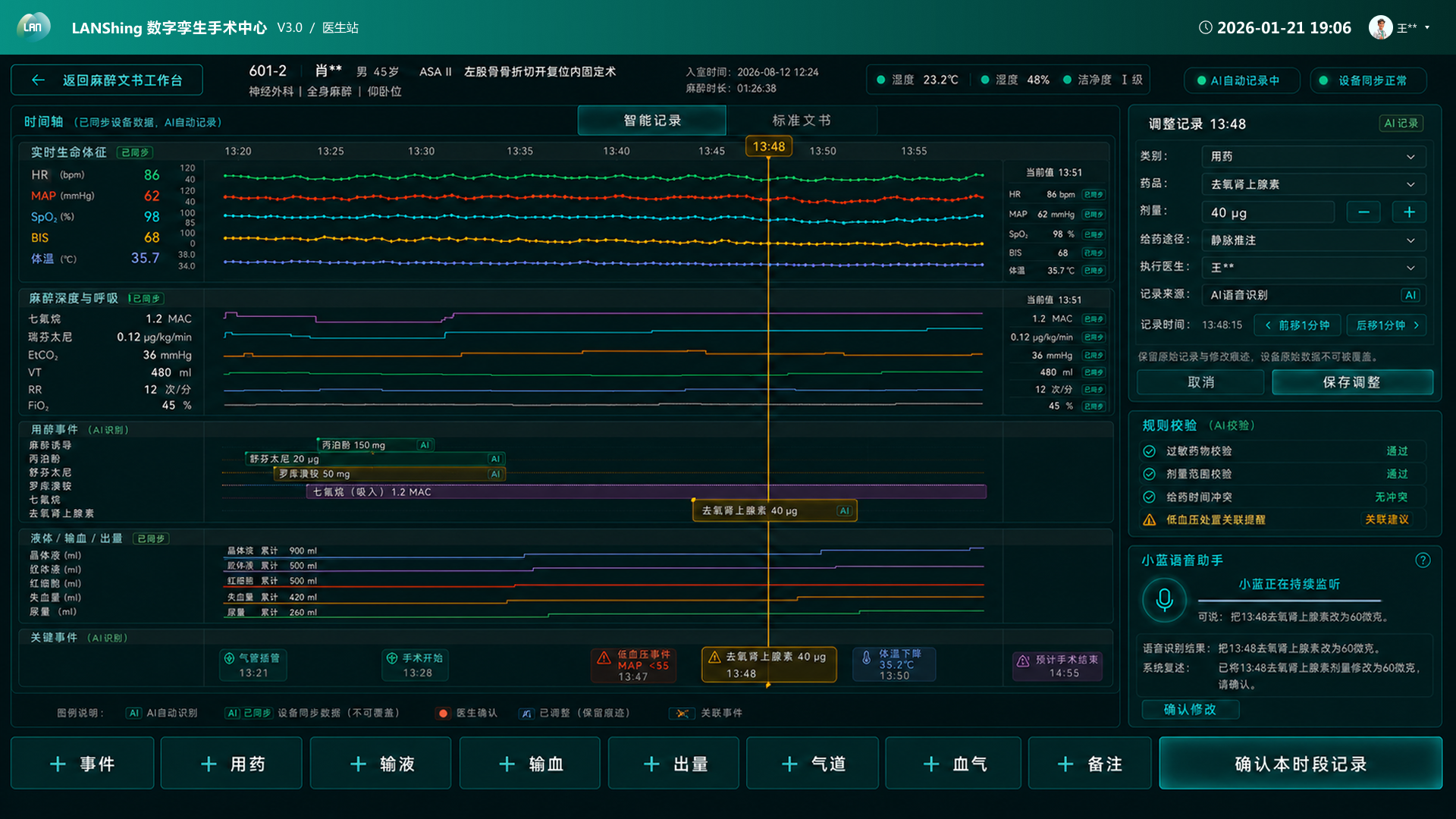Cancel the adjustment with 取消
This screenshot has height=819, width=1456.
1200,382
